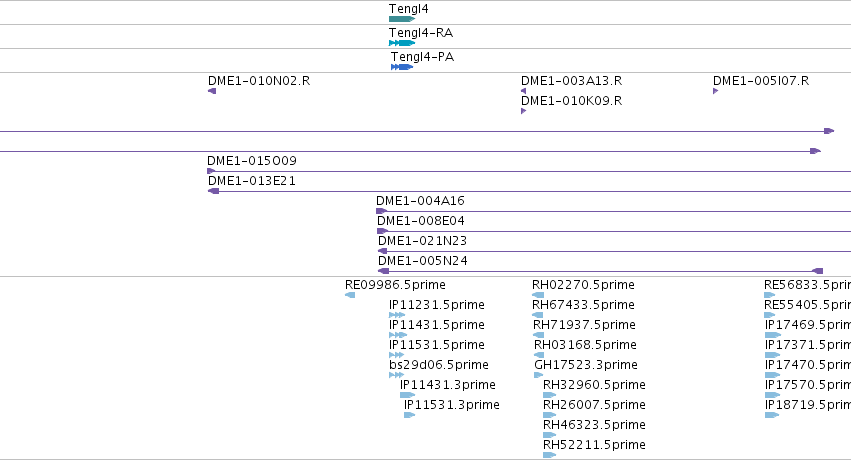851x460 pixels.
Task: Click the DME1-013E21 start arrow
Action: pos(214,191)
